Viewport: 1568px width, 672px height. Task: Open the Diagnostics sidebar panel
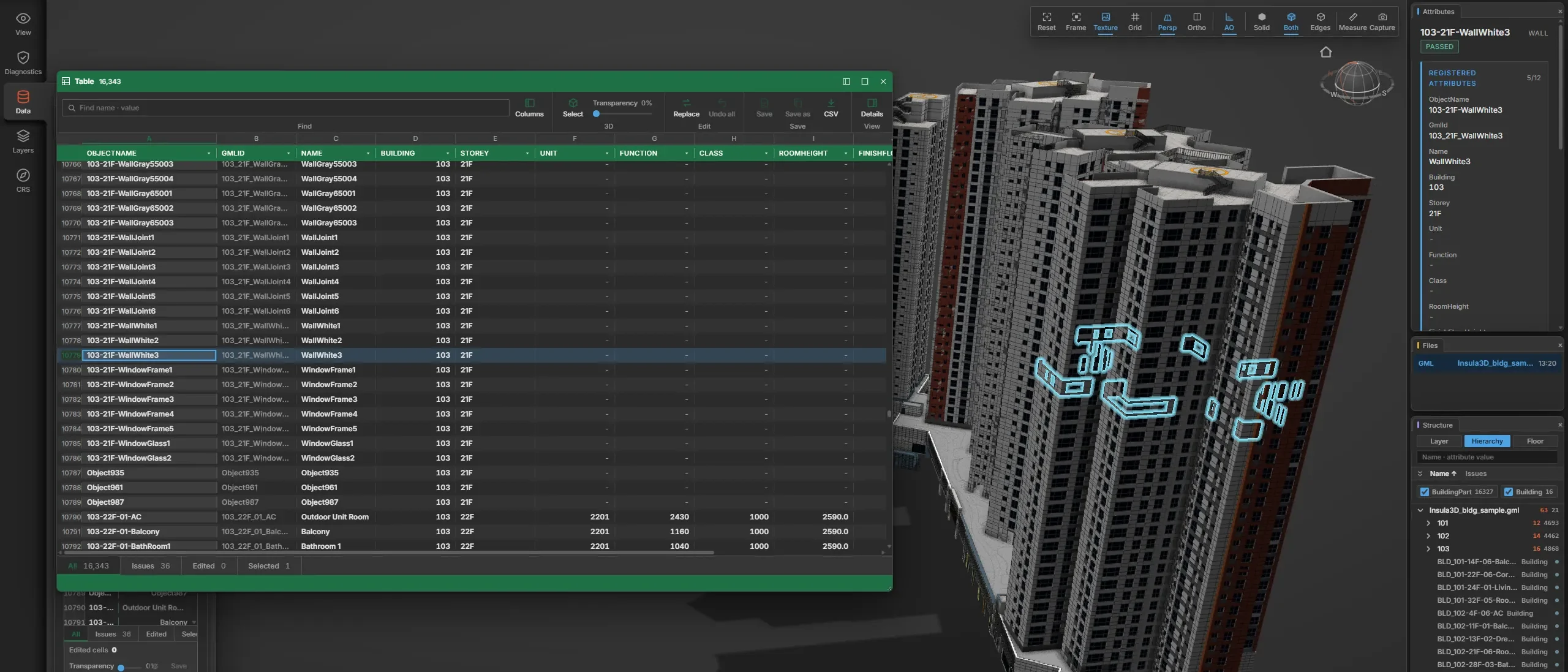[23, 63]
